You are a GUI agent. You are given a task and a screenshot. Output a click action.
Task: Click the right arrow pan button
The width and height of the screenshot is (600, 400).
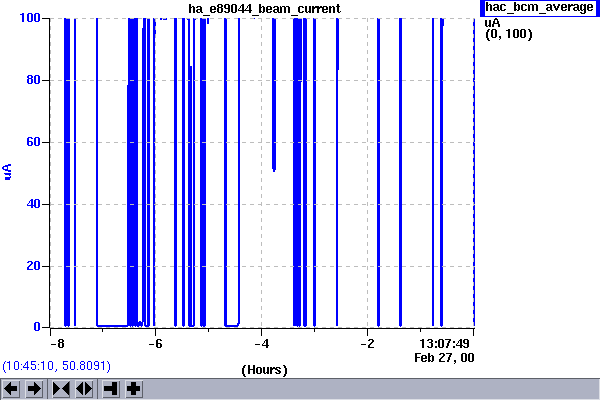pos(34,388)
